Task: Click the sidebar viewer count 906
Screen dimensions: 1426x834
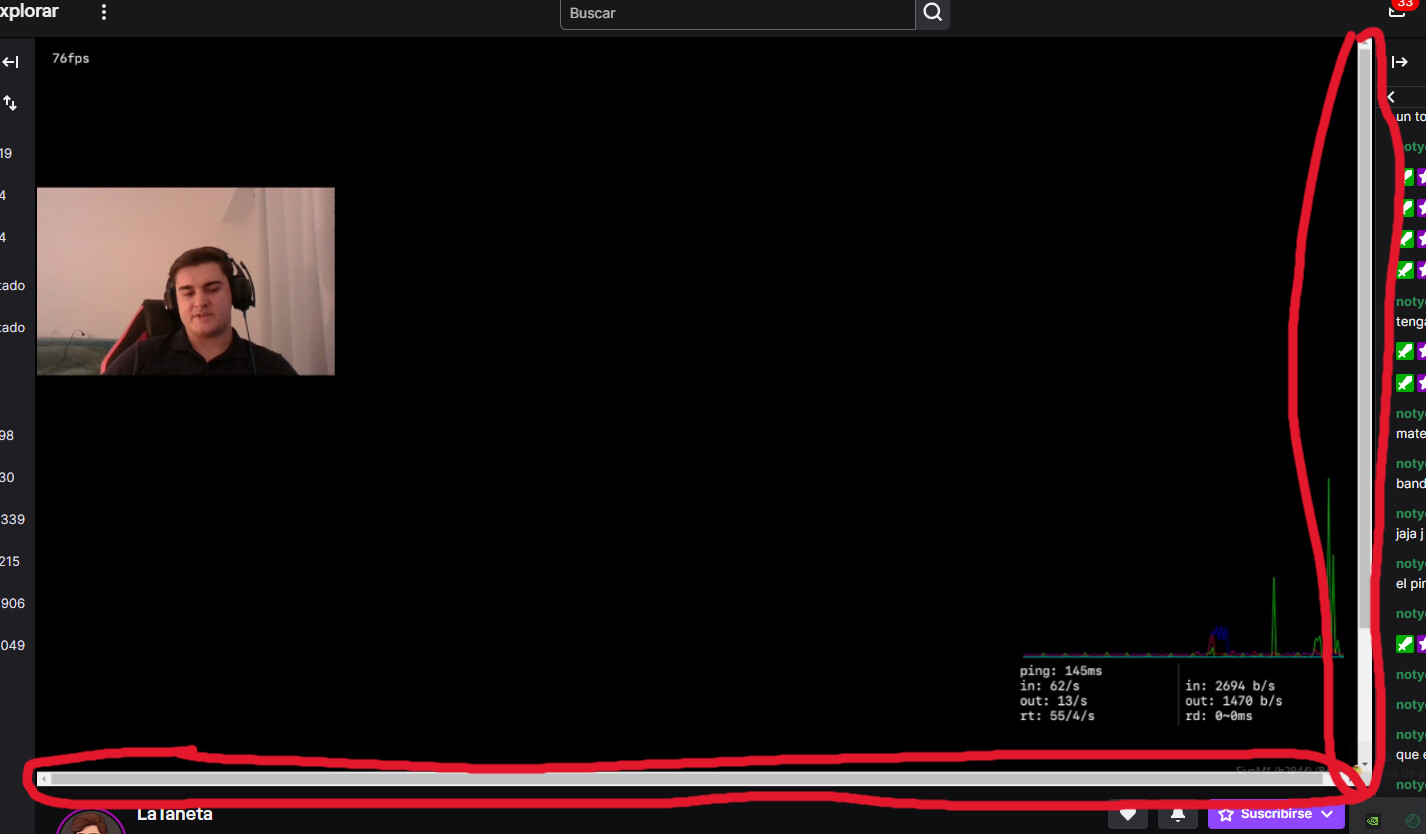Action: click(x=13, y=604)
